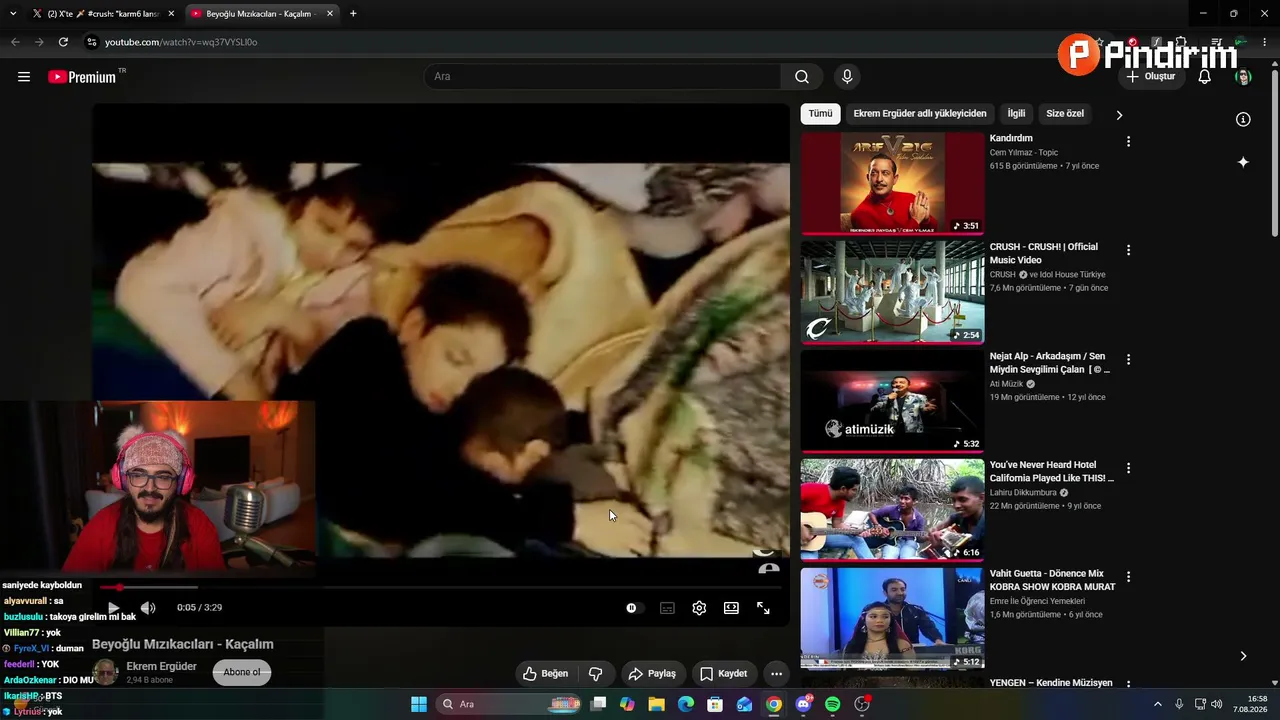
Task: Go back to the previous page
Action: (15, 42)
